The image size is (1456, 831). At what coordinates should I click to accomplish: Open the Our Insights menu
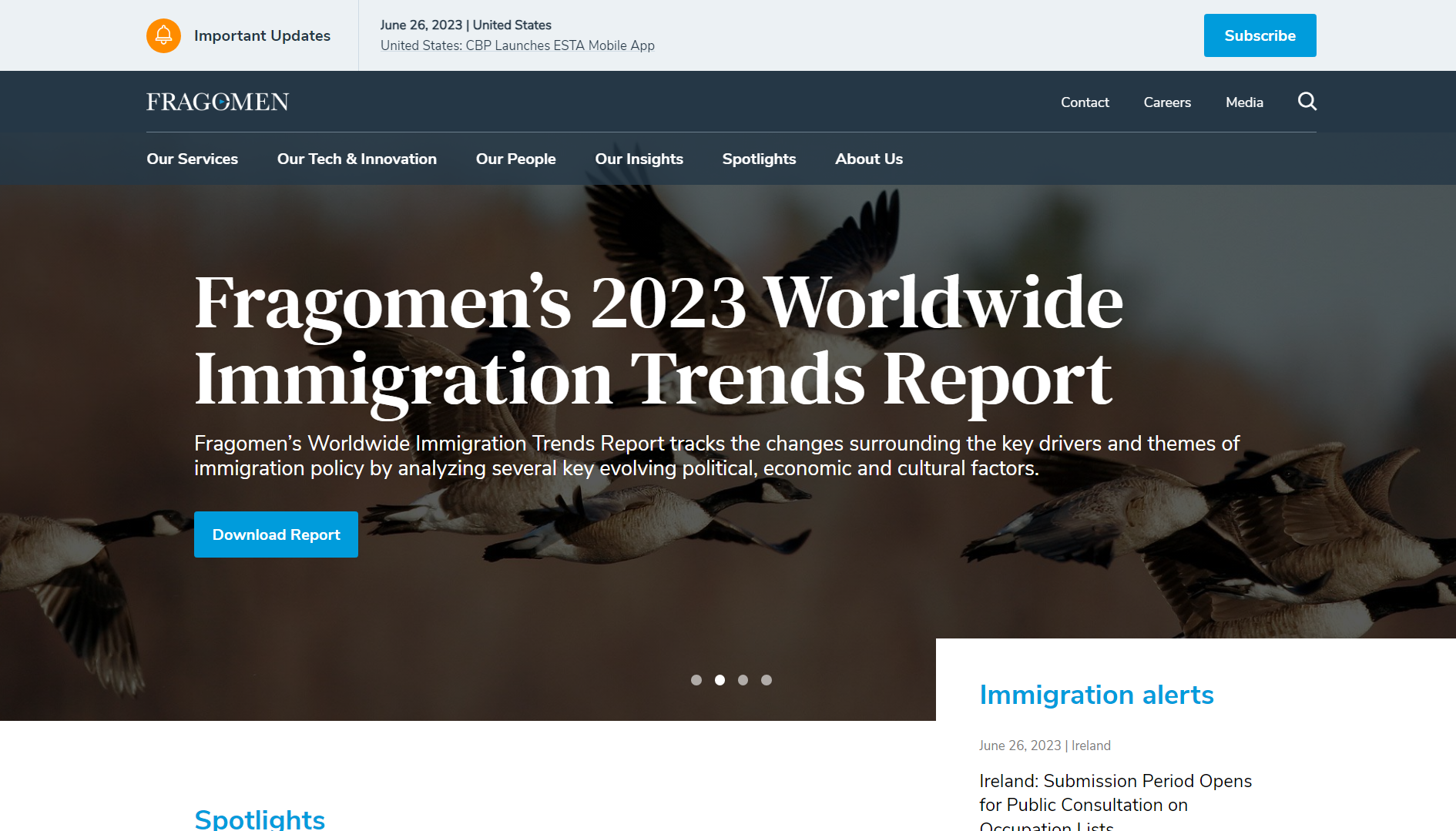[x=639, y=159]
